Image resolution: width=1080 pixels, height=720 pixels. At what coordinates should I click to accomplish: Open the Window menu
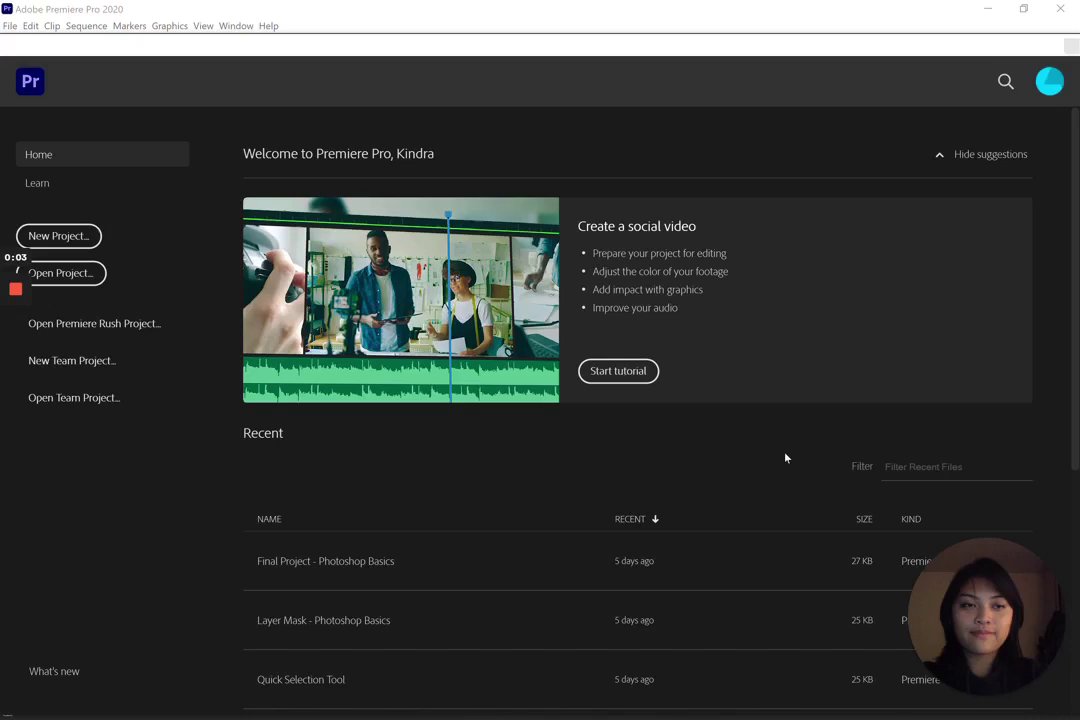(236, 26)
